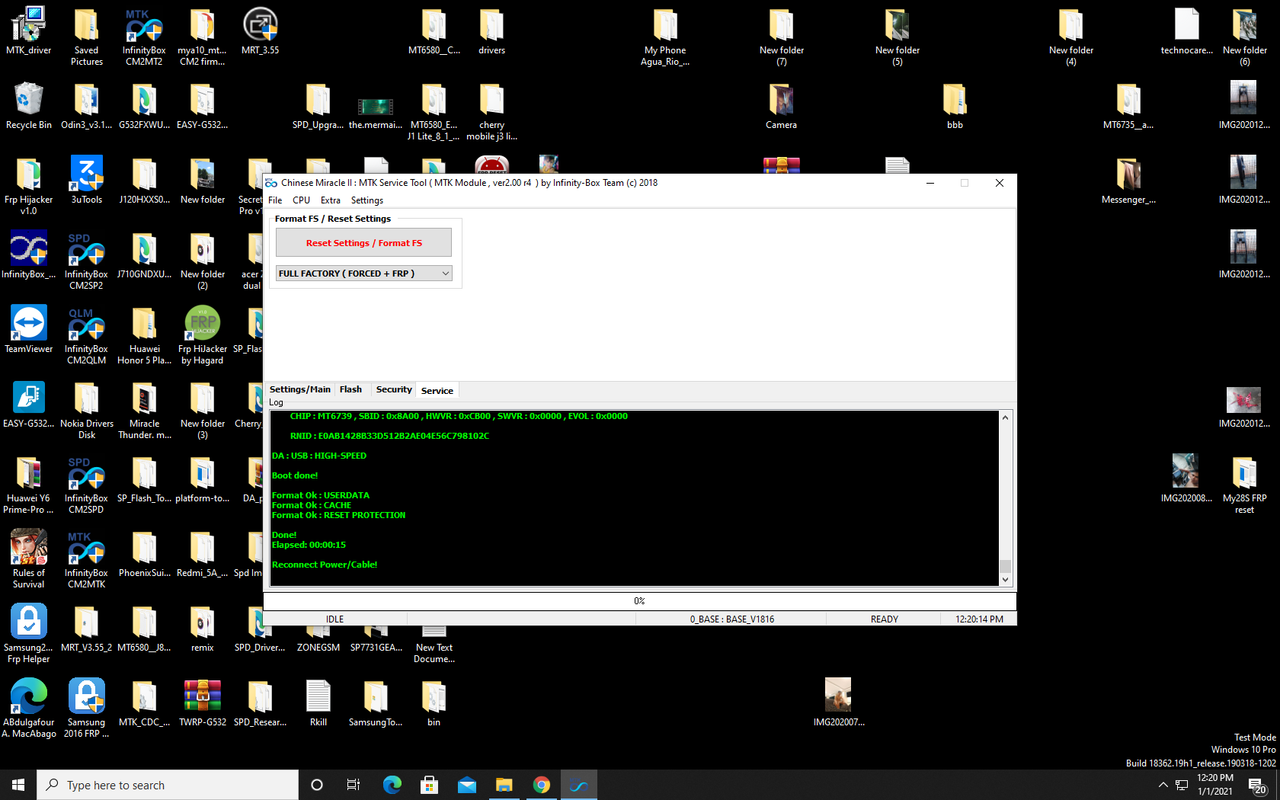Image resolution: width=1280 pixels, height=800 pixels.
Task: Click the Windows search field
Action: 166,784
